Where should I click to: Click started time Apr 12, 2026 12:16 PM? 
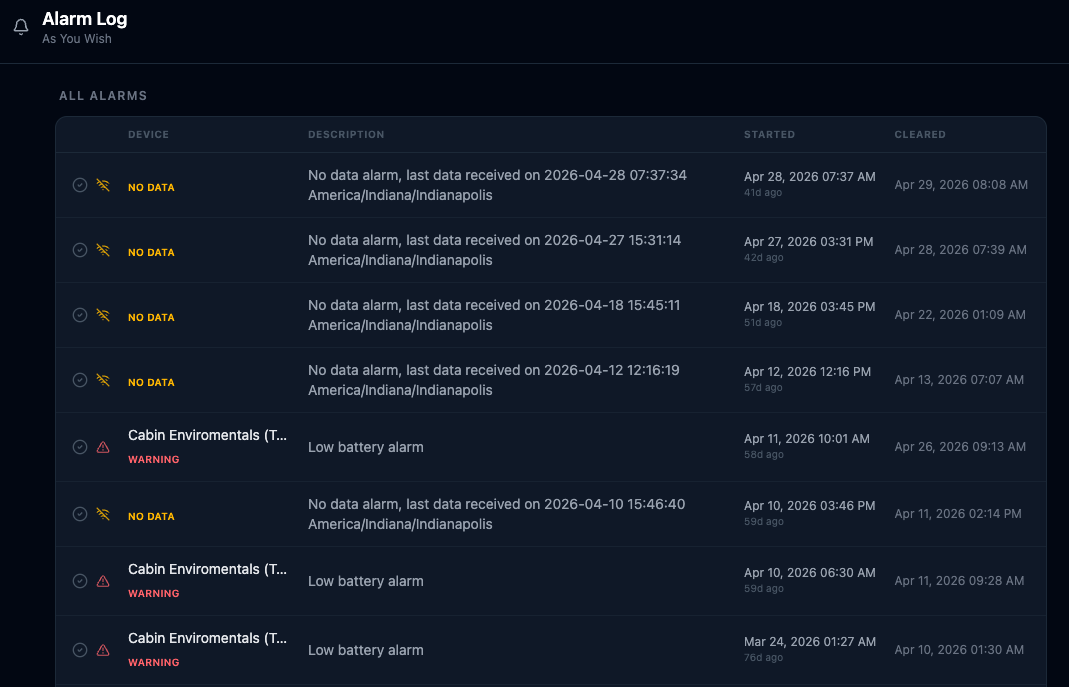[x=808, y=371]
